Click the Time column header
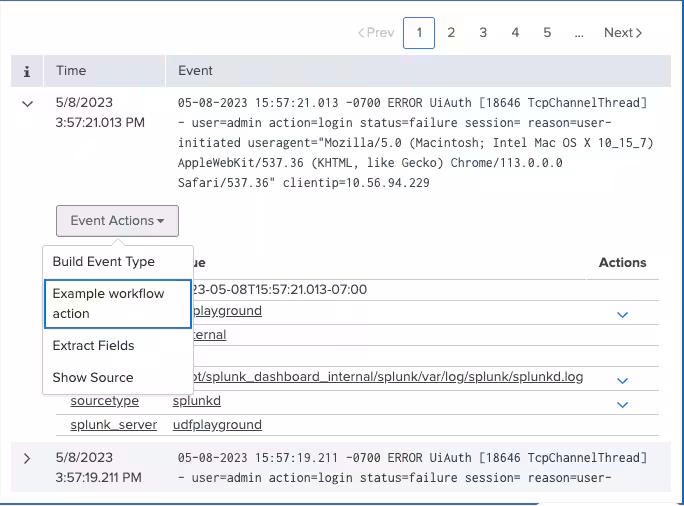This screenshot has width=684, height=506. click(71, 71)
